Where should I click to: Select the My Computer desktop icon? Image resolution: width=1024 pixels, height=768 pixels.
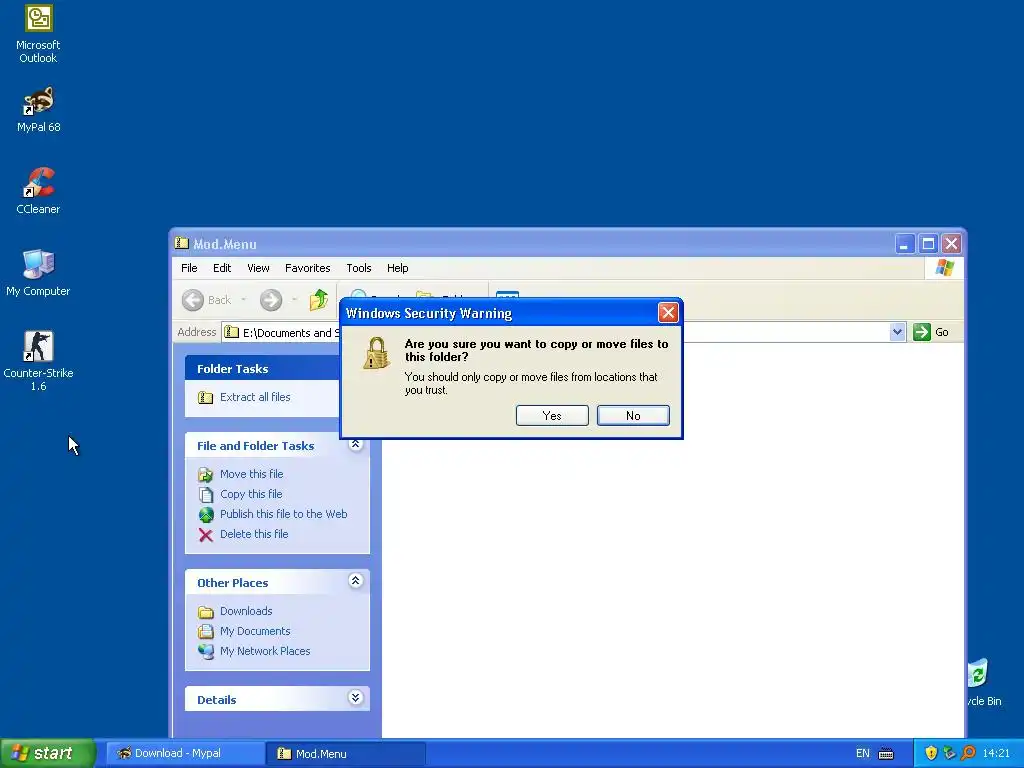[38, 273]
